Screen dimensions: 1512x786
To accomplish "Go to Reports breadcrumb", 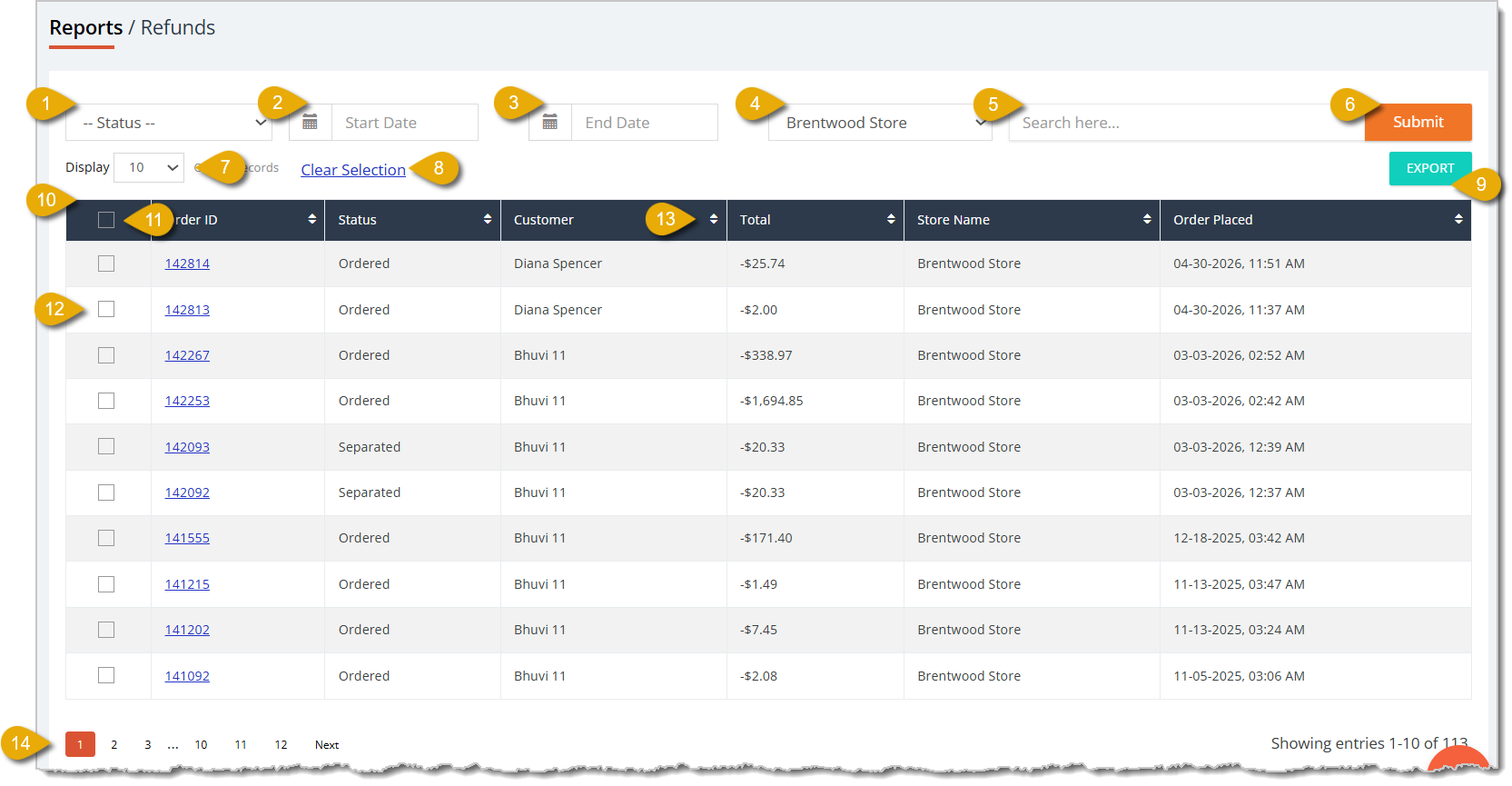I will 85,28.
